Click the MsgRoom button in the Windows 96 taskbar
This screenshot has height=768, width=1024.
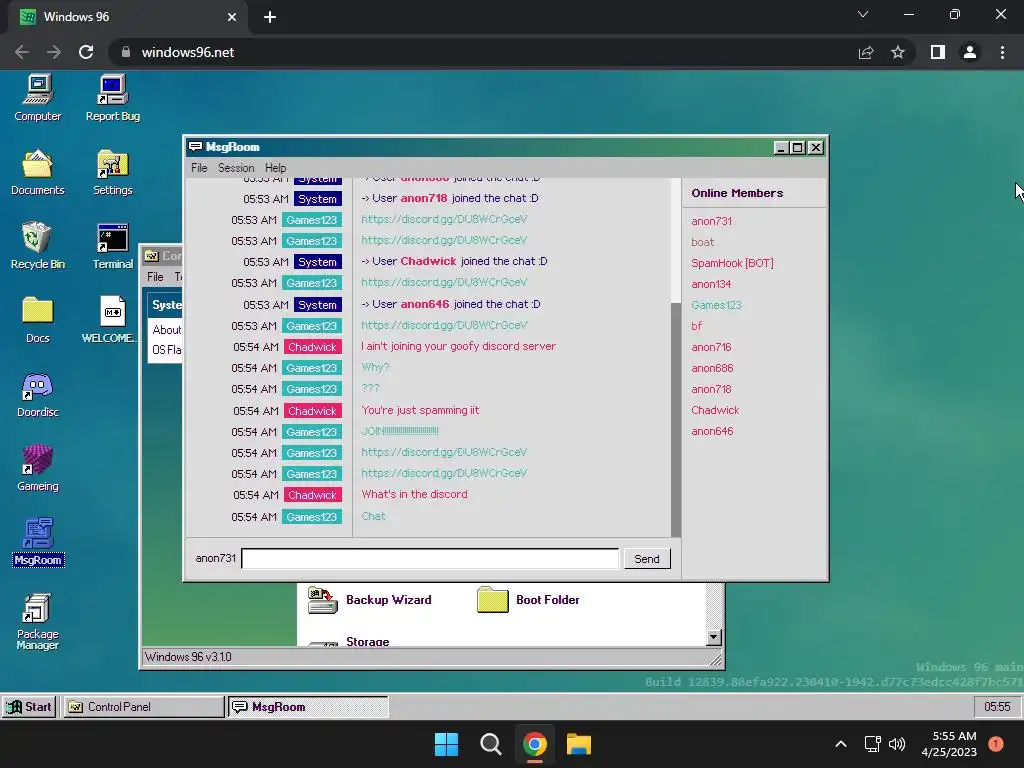[x=308, y=707]
